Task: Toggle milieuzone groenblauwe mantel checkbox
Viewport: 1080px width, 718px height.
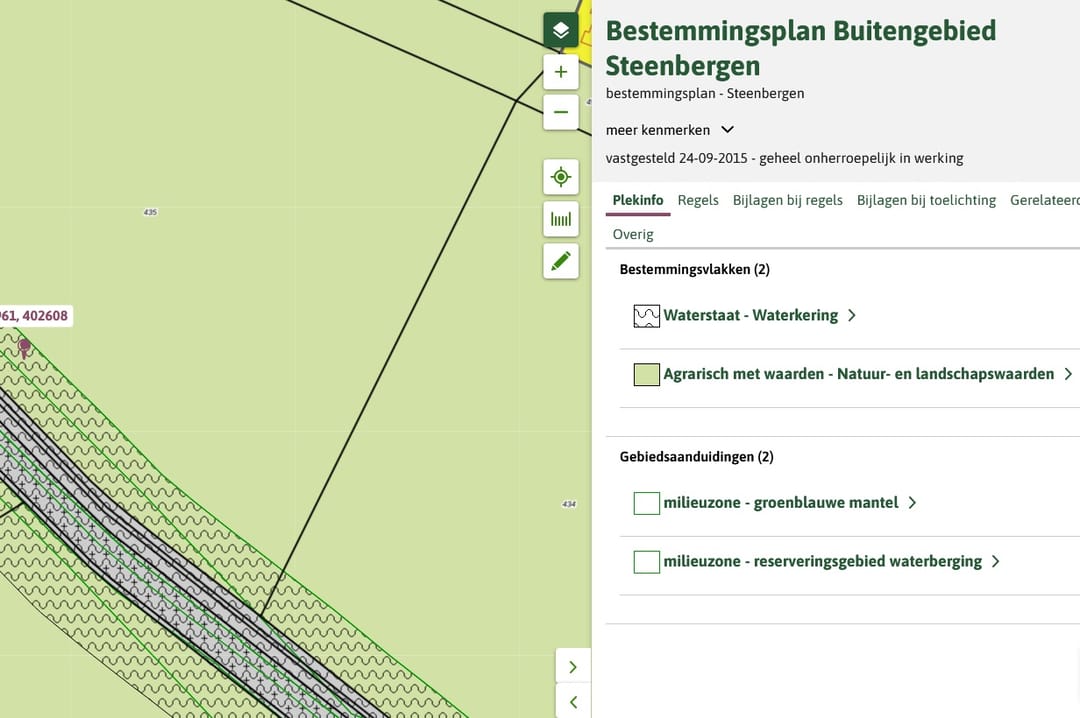Action: [x=646, y=503]
